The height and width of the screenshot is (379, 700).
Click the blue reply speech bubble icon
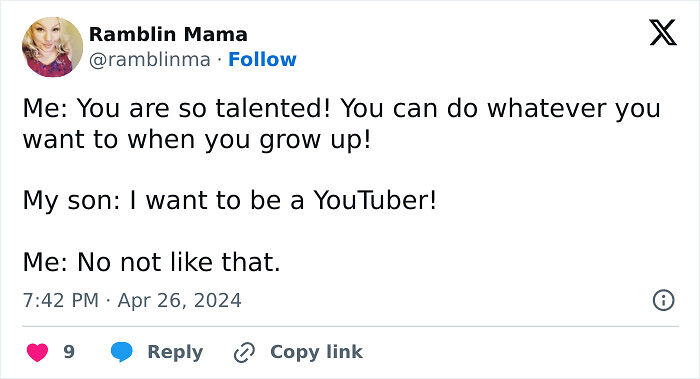click(x=121, y=352)
